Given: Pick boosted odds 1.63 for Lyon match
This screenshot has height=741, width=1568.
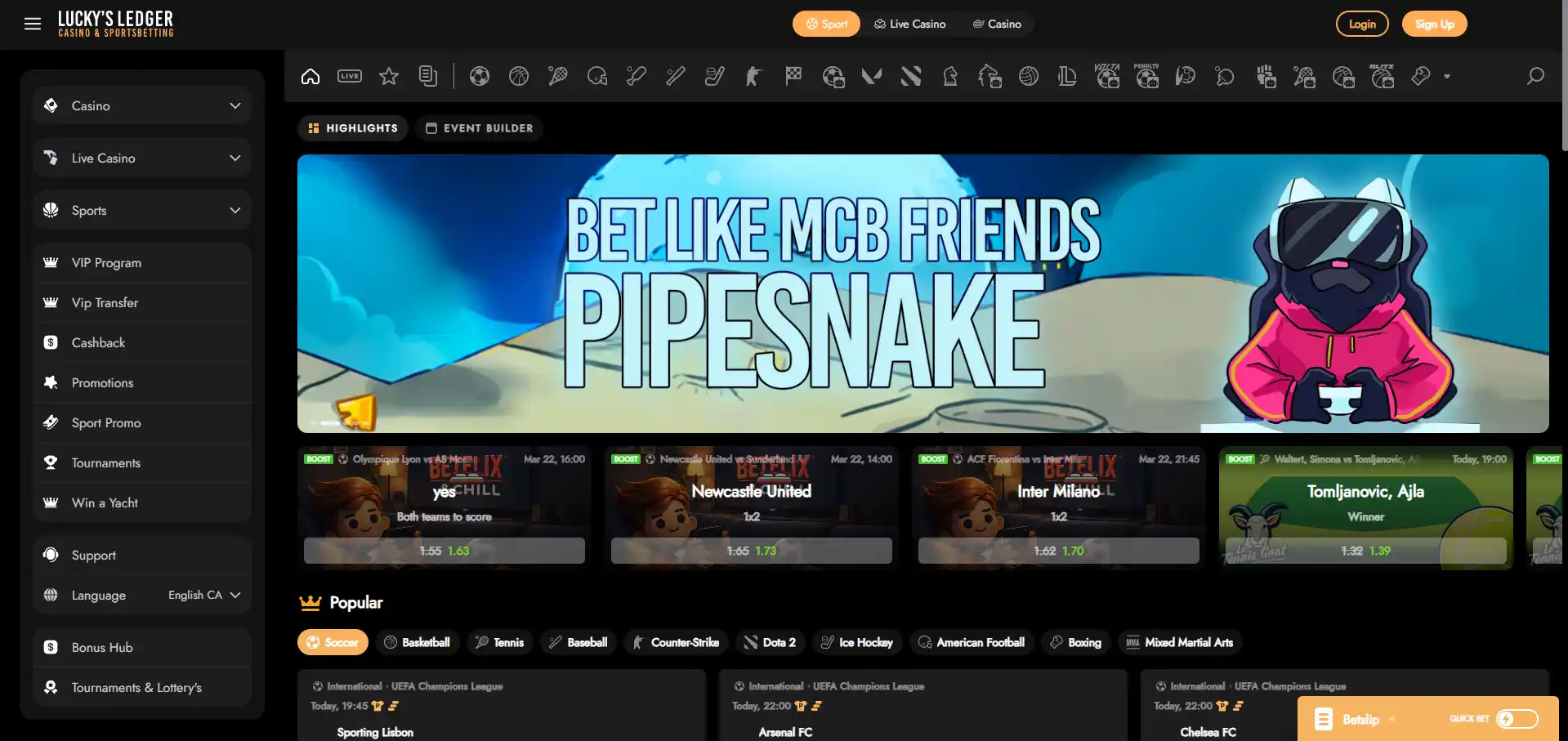Looking at the screenshot, I should [444, 551].
